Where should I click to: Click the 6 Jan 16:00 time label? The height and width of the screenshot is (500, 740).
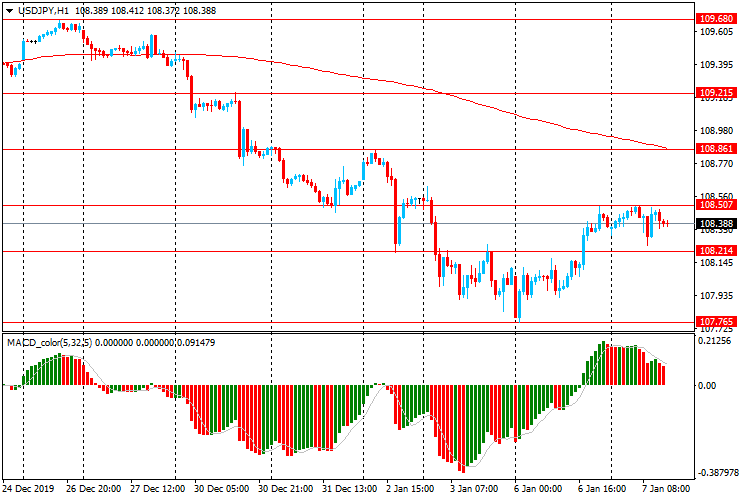[602, 488]
